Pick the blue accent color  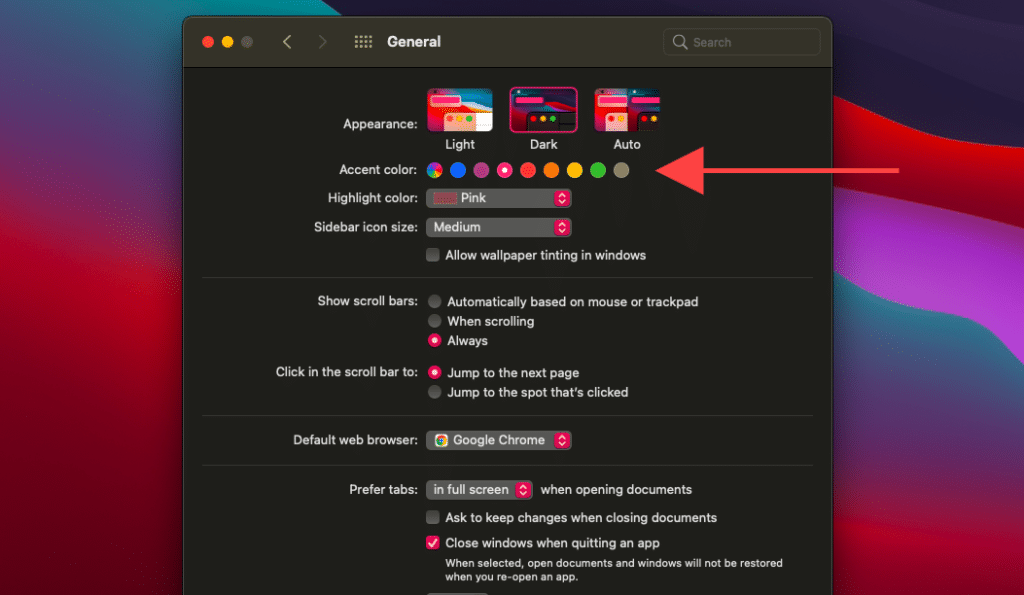coord(458,170)
